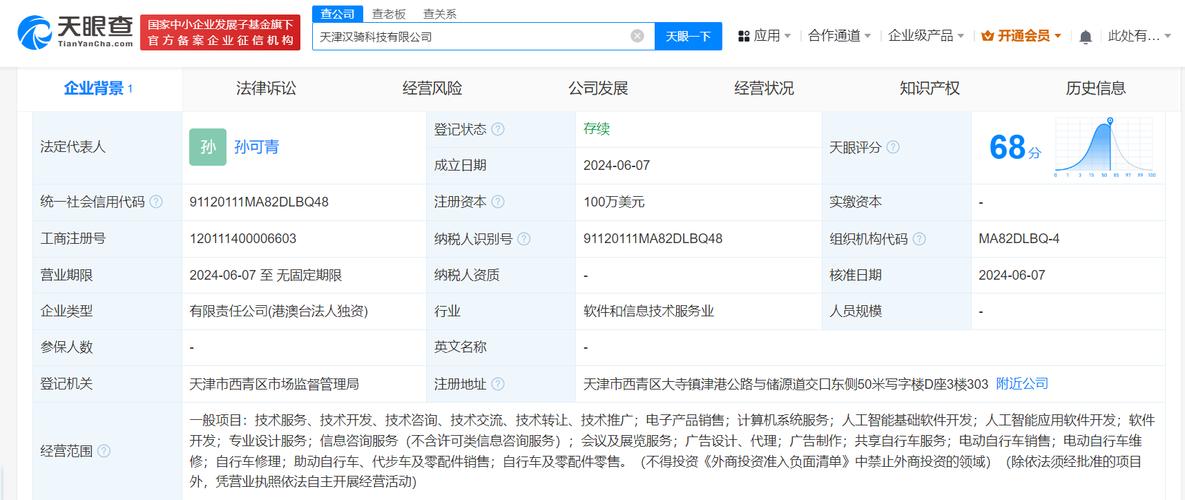1185x500 pixels.
Task: Open help icon beside 经营范围
Action: coord(104,451)
